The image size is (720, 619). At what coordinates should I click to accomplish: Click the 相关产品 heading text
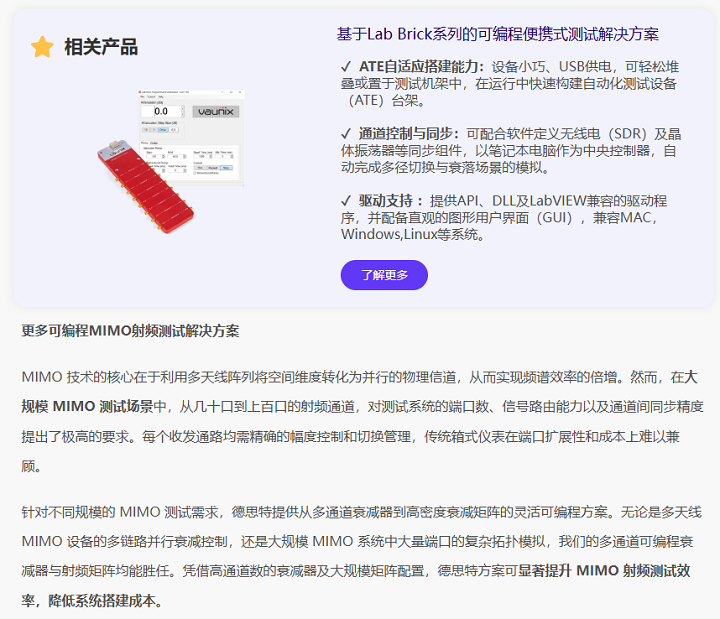click(101, 47)
